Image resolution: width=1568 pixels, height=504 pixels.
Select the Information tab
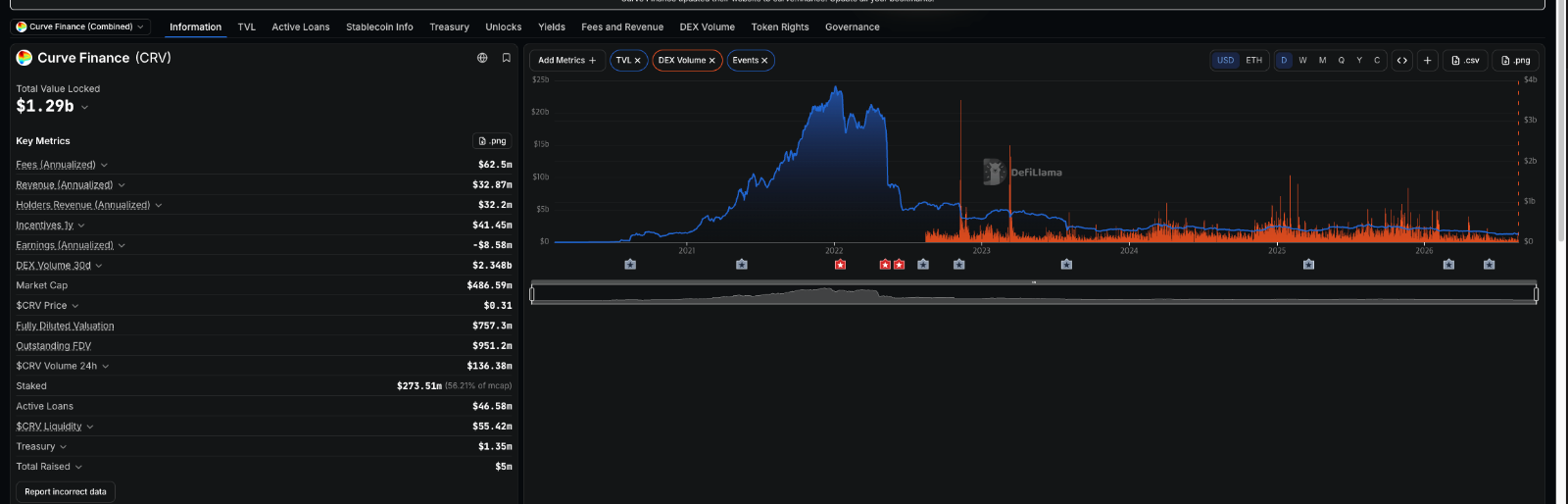point(195,26)
